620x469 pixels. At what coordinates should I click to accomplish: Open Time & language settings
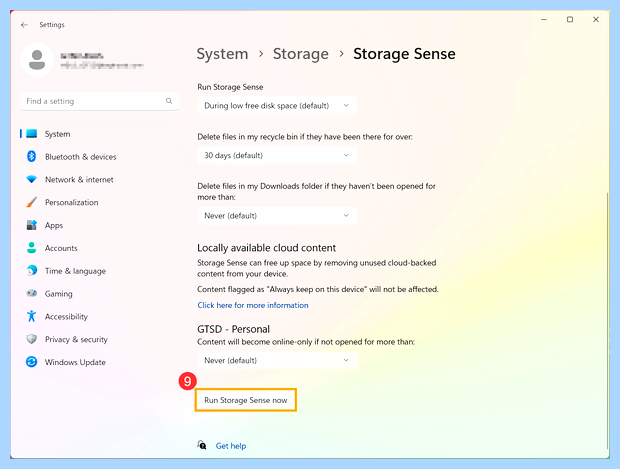coord(99,271)
